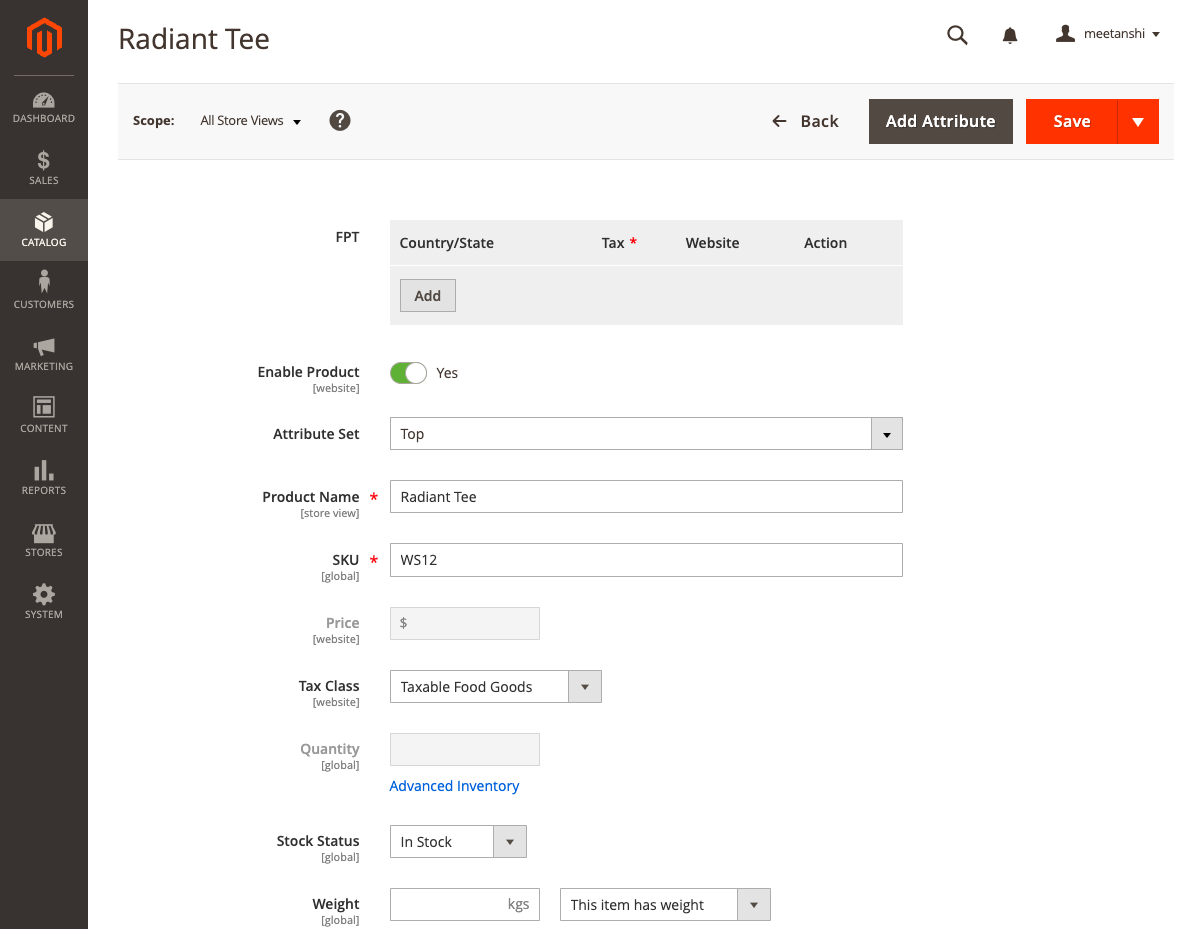Open the notifications bell
This screenshot has width=1204, height=929.
[1010, 35]
